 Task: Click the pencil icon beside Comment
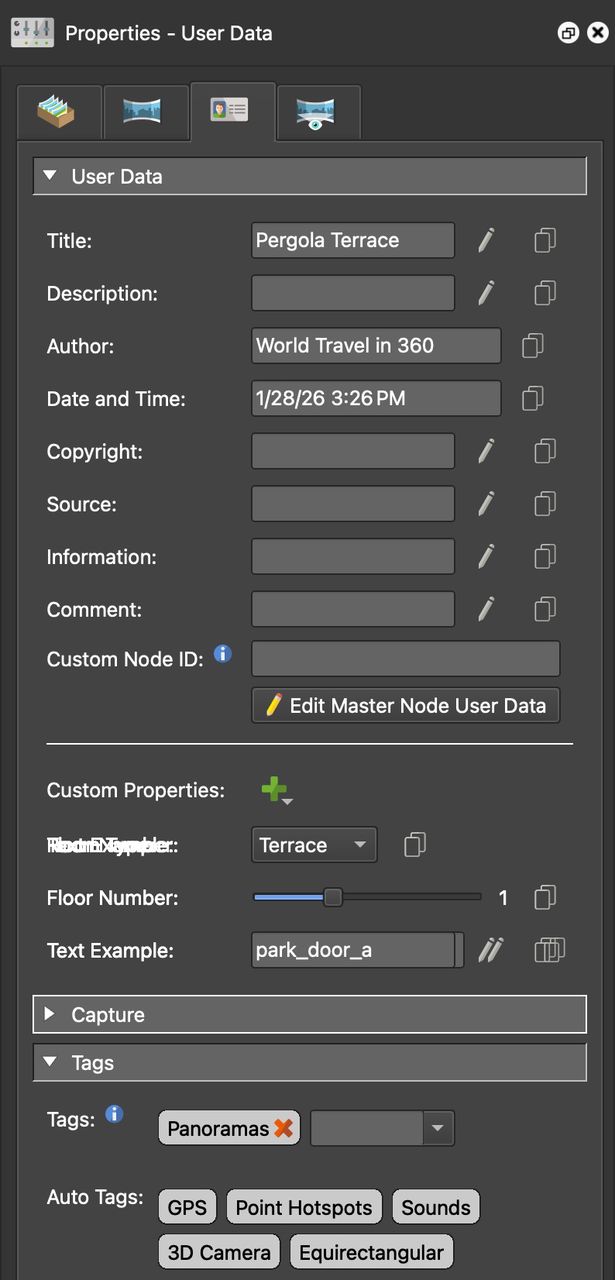(x=486, y=609)
